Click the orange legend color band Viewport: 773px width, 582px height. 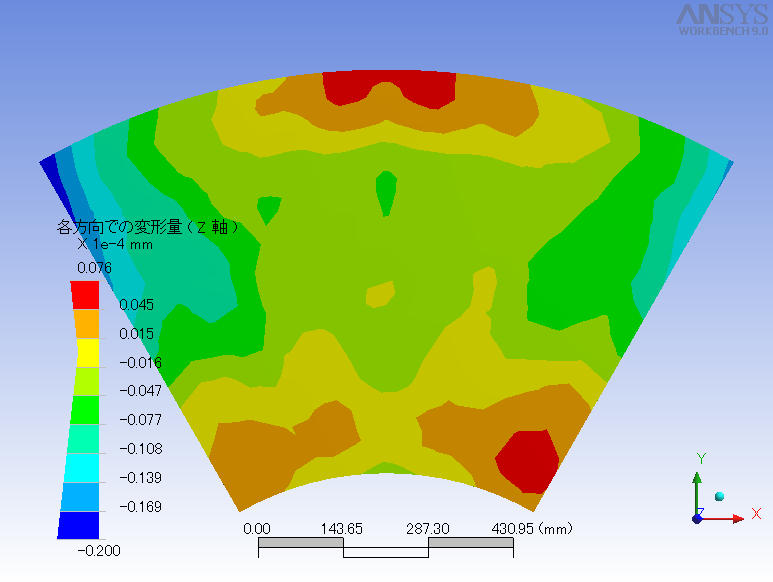pos(87,323)
